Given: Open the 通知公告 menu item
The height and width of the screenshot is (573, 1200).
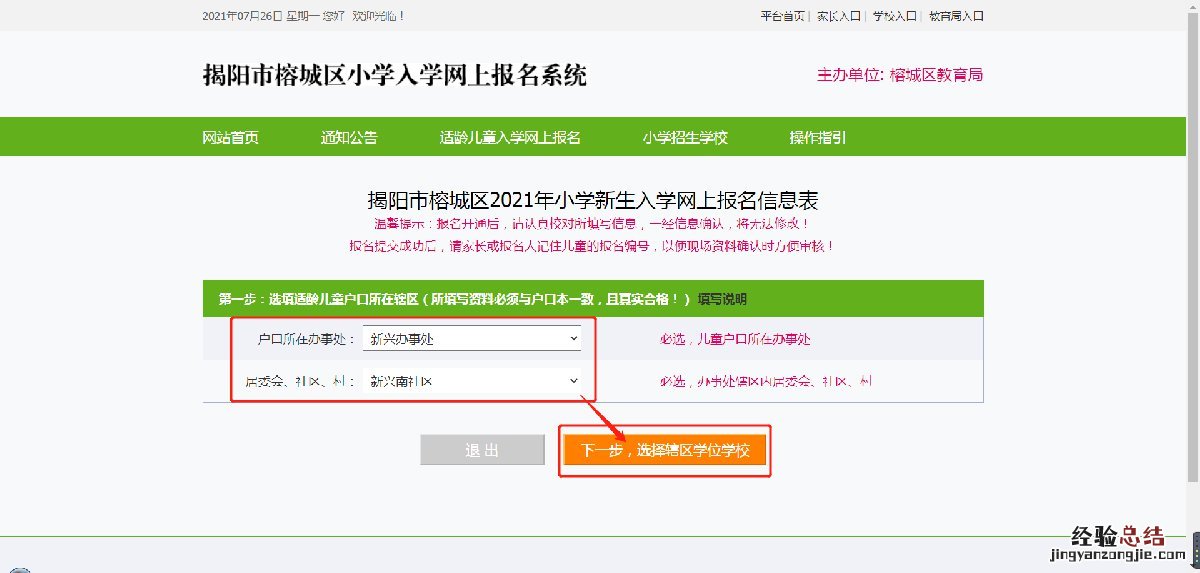Looking at the screenshot, I should [x=349, y=138].
